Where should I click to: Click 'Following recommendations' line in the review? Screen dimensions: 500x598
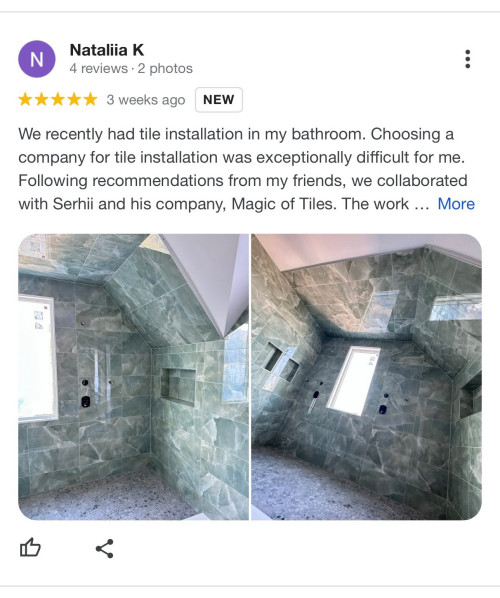click(x=243, y=181)
